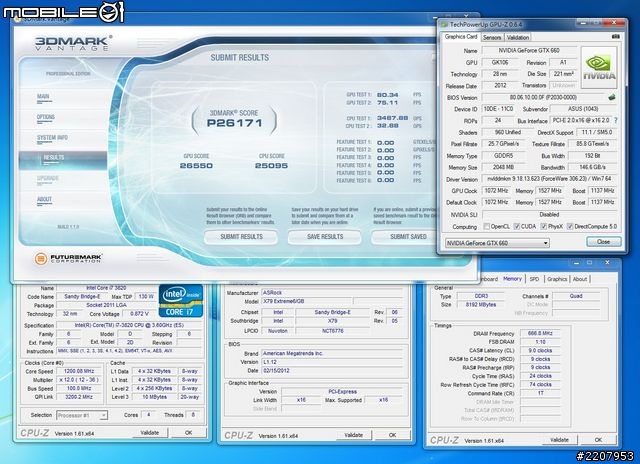The width and height of the screenshot is (640, 464).
Task: Click the GPU-Z title bar icon
Action: (444, 24)
